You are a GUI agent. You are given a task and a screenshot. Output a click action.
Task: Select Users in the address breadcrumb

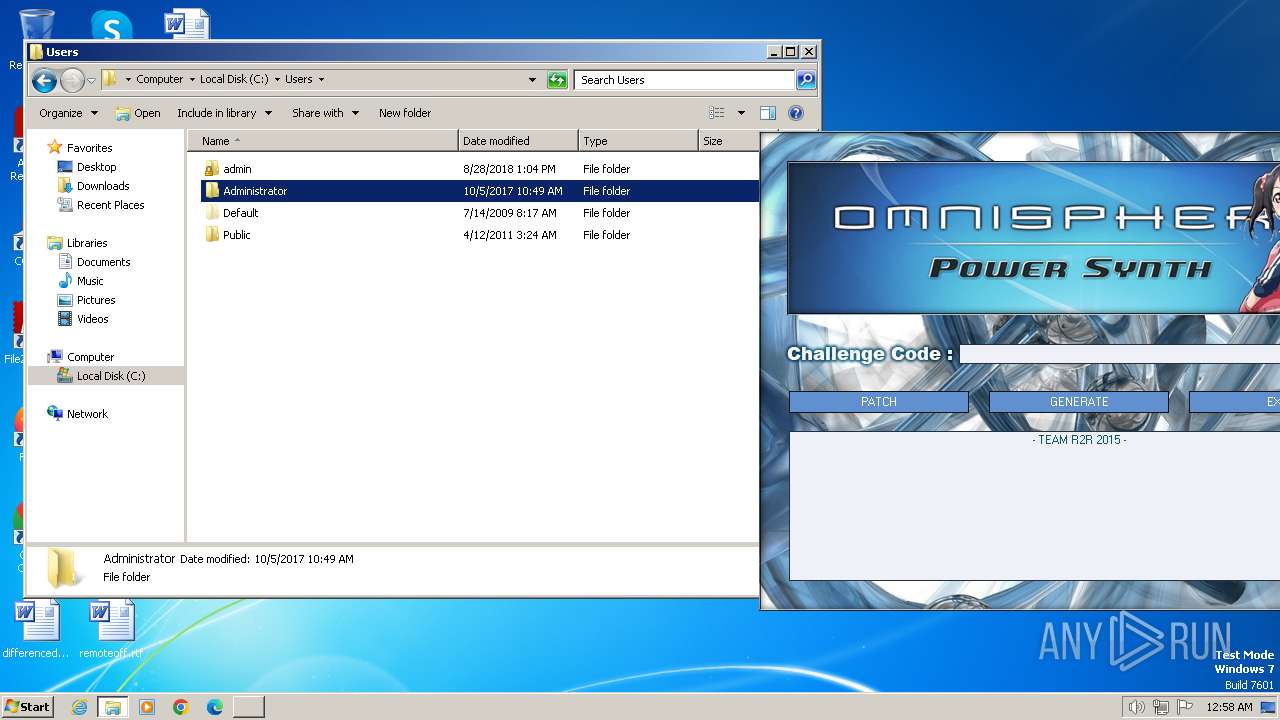click(x=299, y=79)
